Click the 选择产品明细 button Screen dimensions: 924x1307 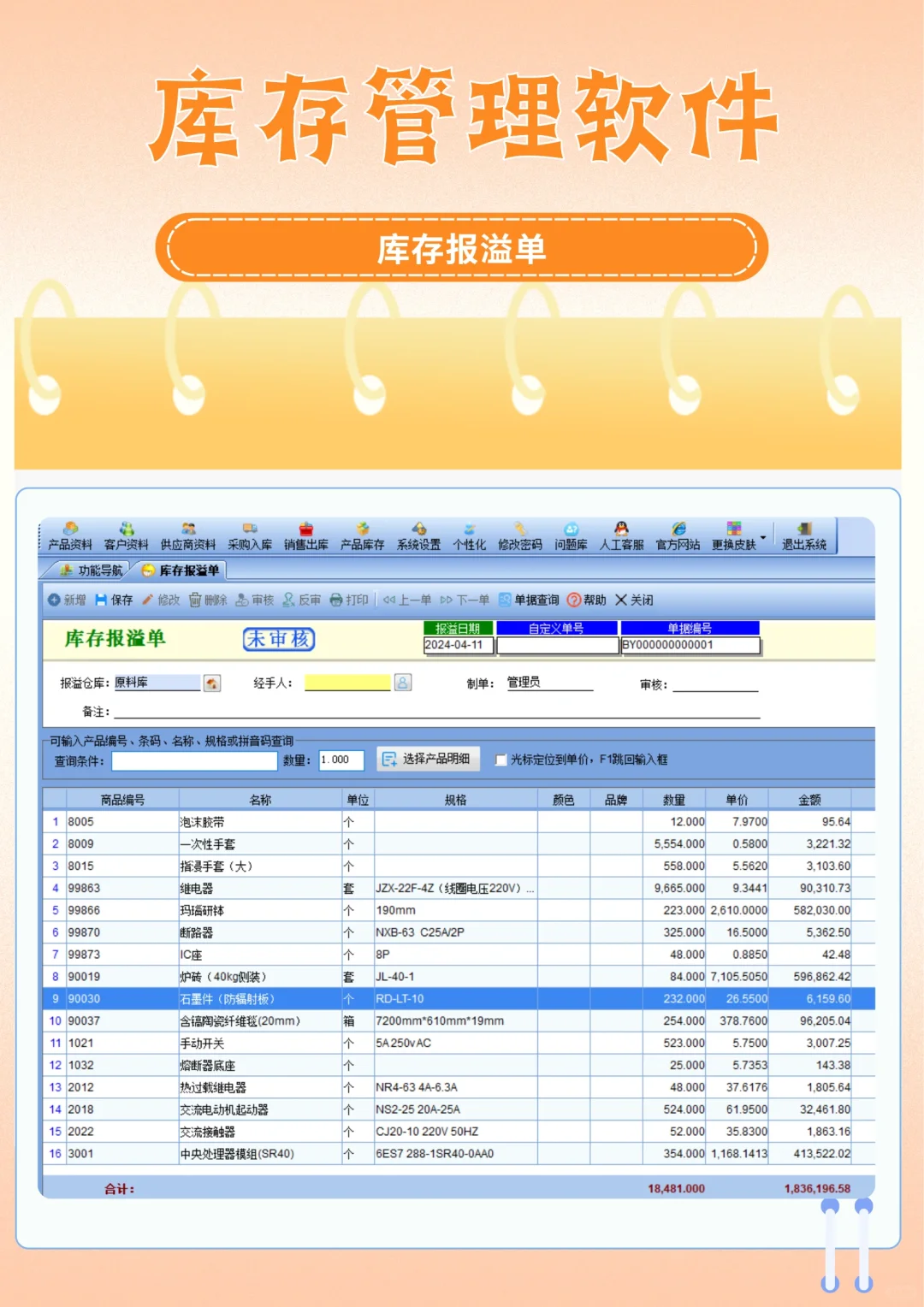tap(428, 759)
